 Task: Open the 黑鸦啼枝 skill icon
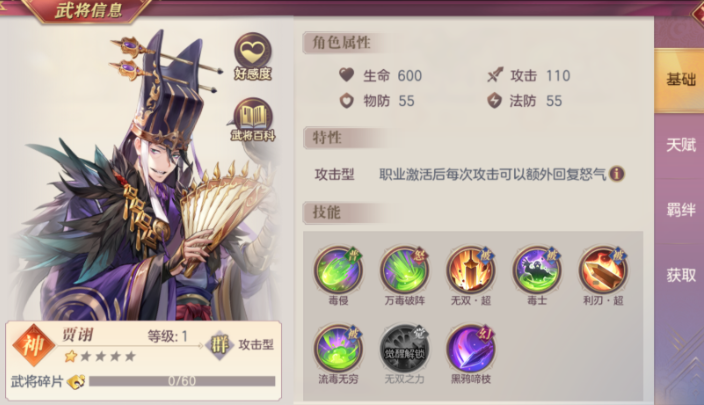coord(471,349)
